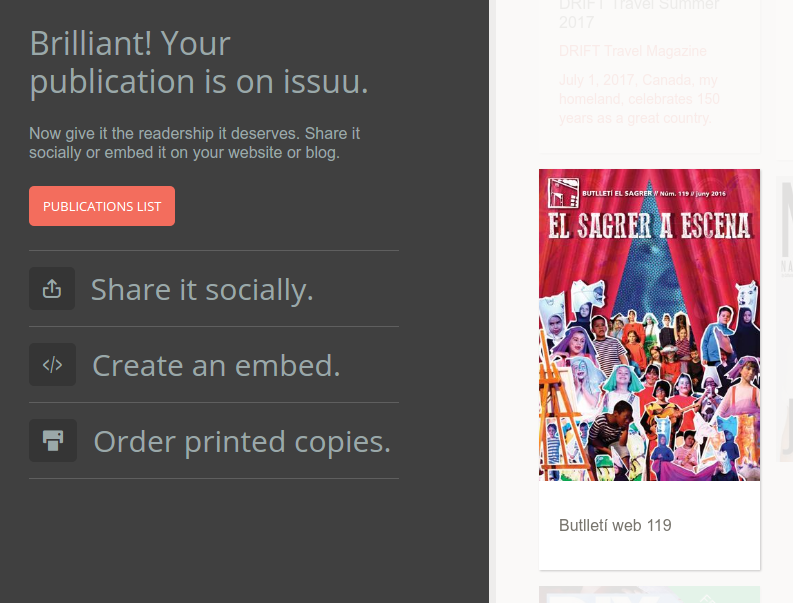Viewport: 793px width, 603px height.
Task: Open the cropped publication on the right edge
Action: point(785,310)
